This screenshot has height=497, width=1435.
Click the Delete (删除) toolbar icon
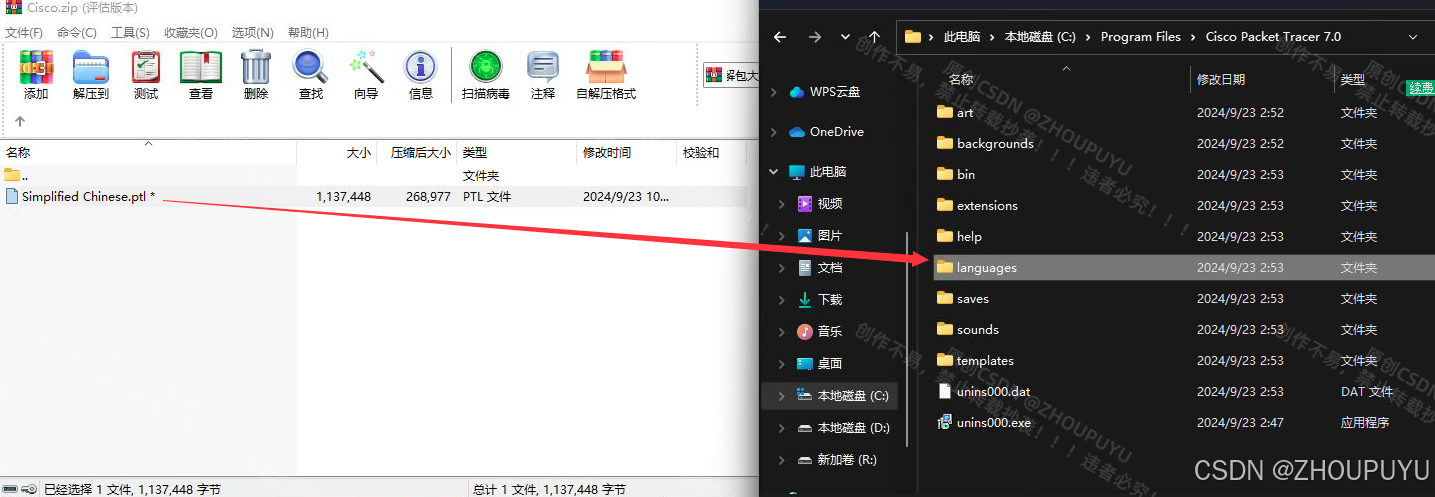[x=256, y=75]
